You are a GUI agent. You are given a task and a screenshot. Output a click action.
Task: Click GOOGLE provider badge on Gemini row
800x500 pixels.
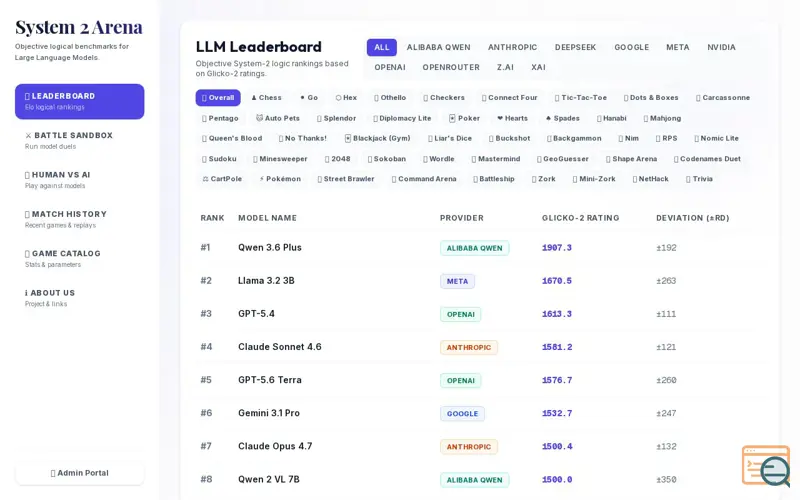462,414
